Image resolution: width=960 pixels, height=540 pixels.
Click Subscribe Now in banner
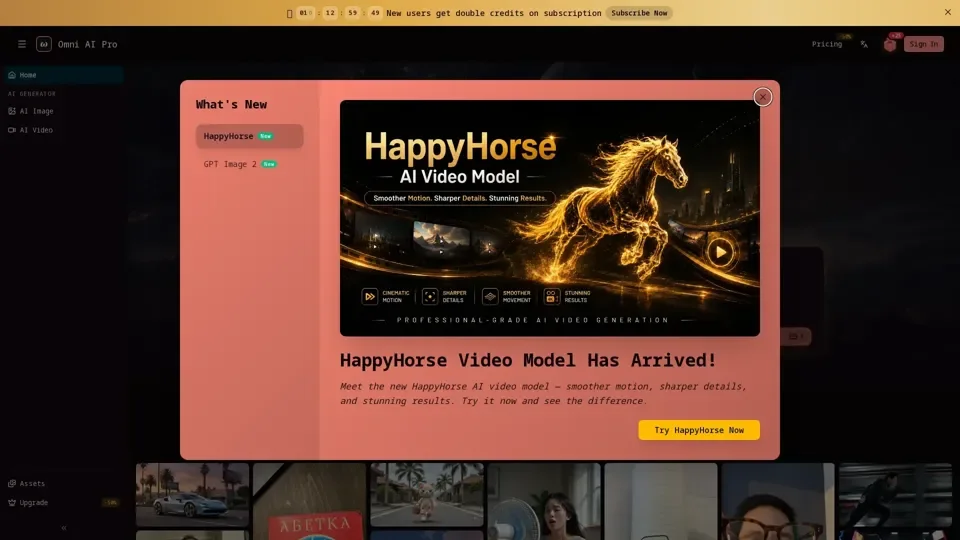pos(639,13)
